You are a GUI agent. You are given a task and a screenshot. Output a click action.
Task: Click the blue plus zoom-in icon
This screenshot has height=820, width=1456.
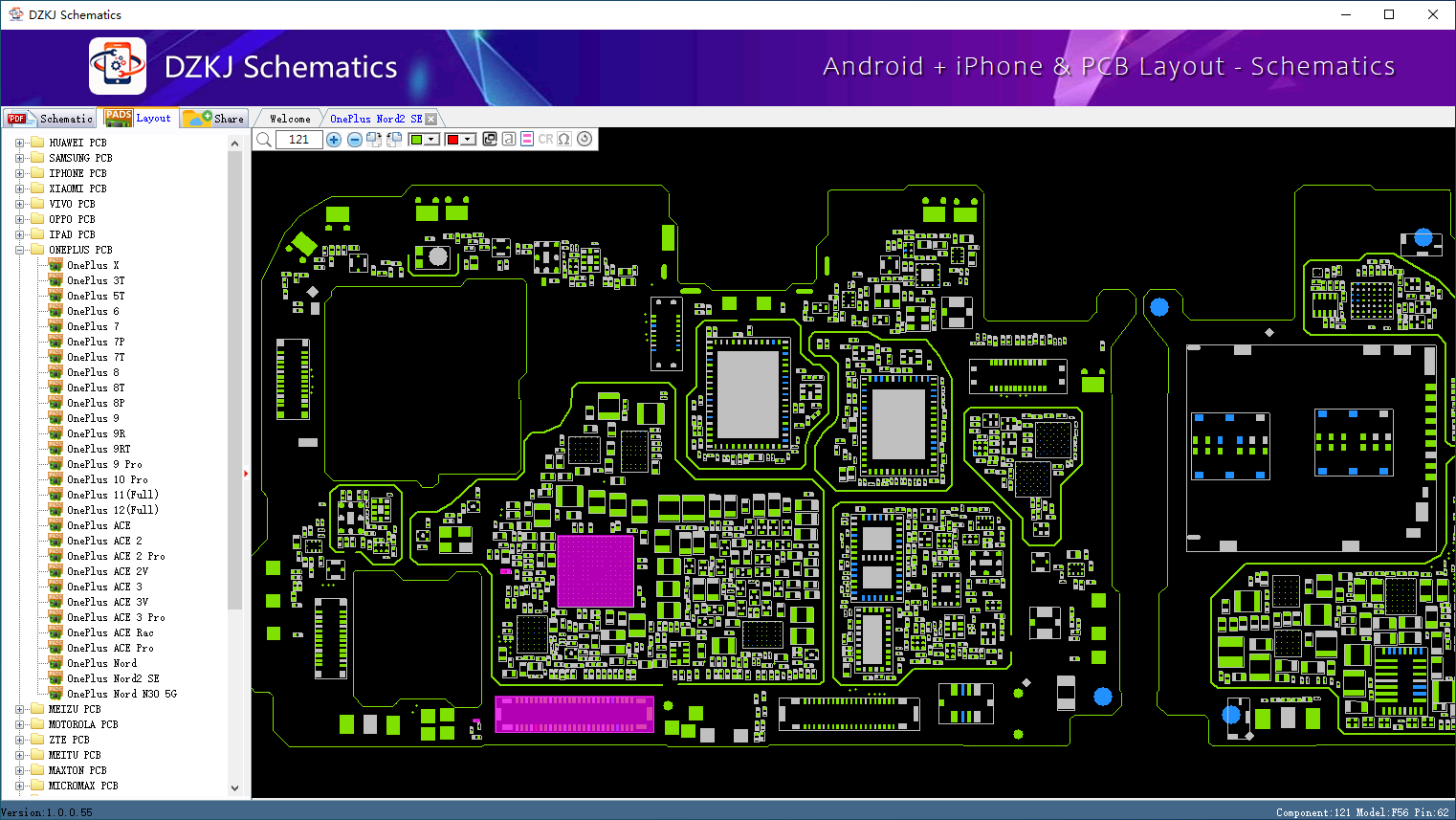pyautogui.click(x=334, y=140)
